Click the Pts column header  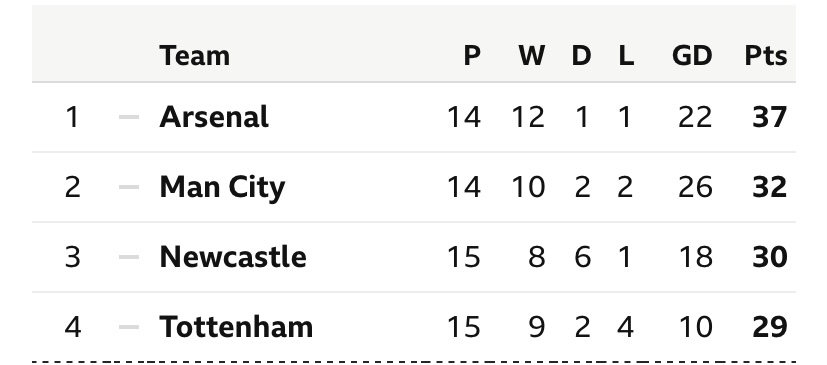[x=766, y=55]
